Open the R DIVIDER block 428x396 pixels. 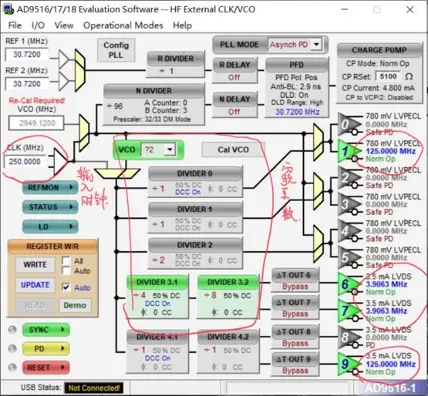176,65
